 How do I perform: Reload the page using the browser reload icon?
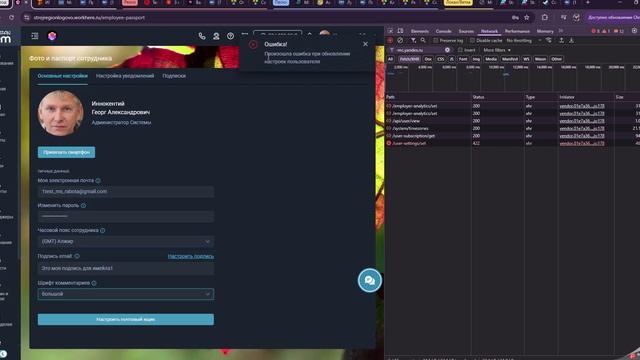[11, 18]
